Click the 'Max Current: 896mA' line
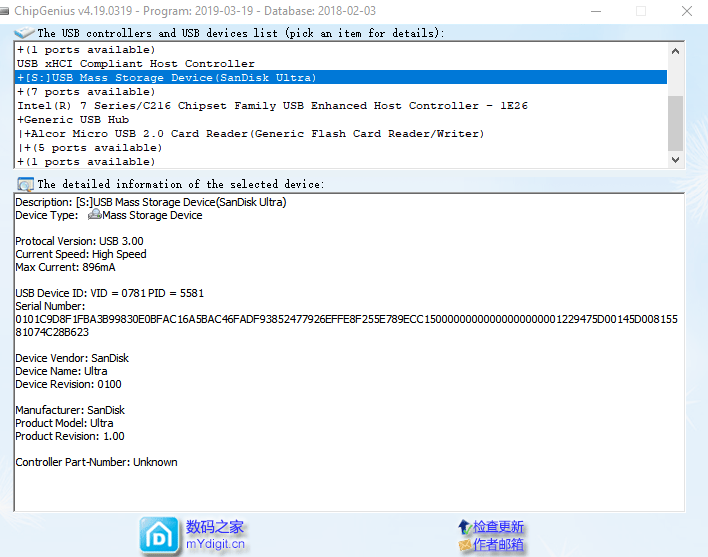 point(65,267)
